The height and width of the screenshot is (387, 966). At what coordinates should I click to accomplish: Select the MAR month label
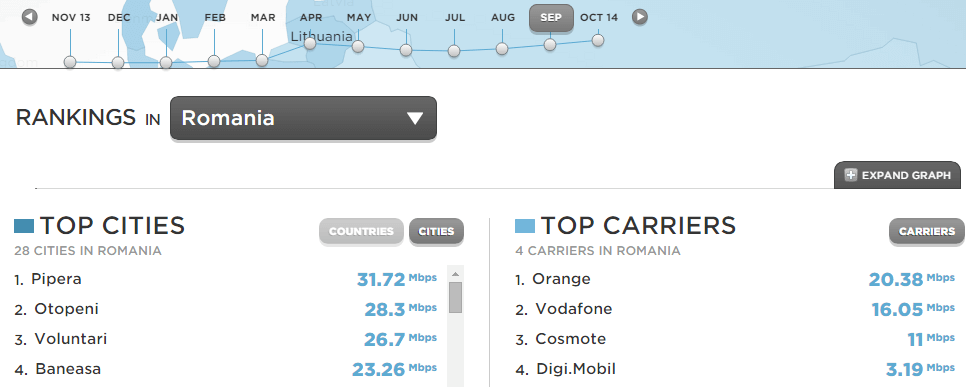[x=263, y=17]
